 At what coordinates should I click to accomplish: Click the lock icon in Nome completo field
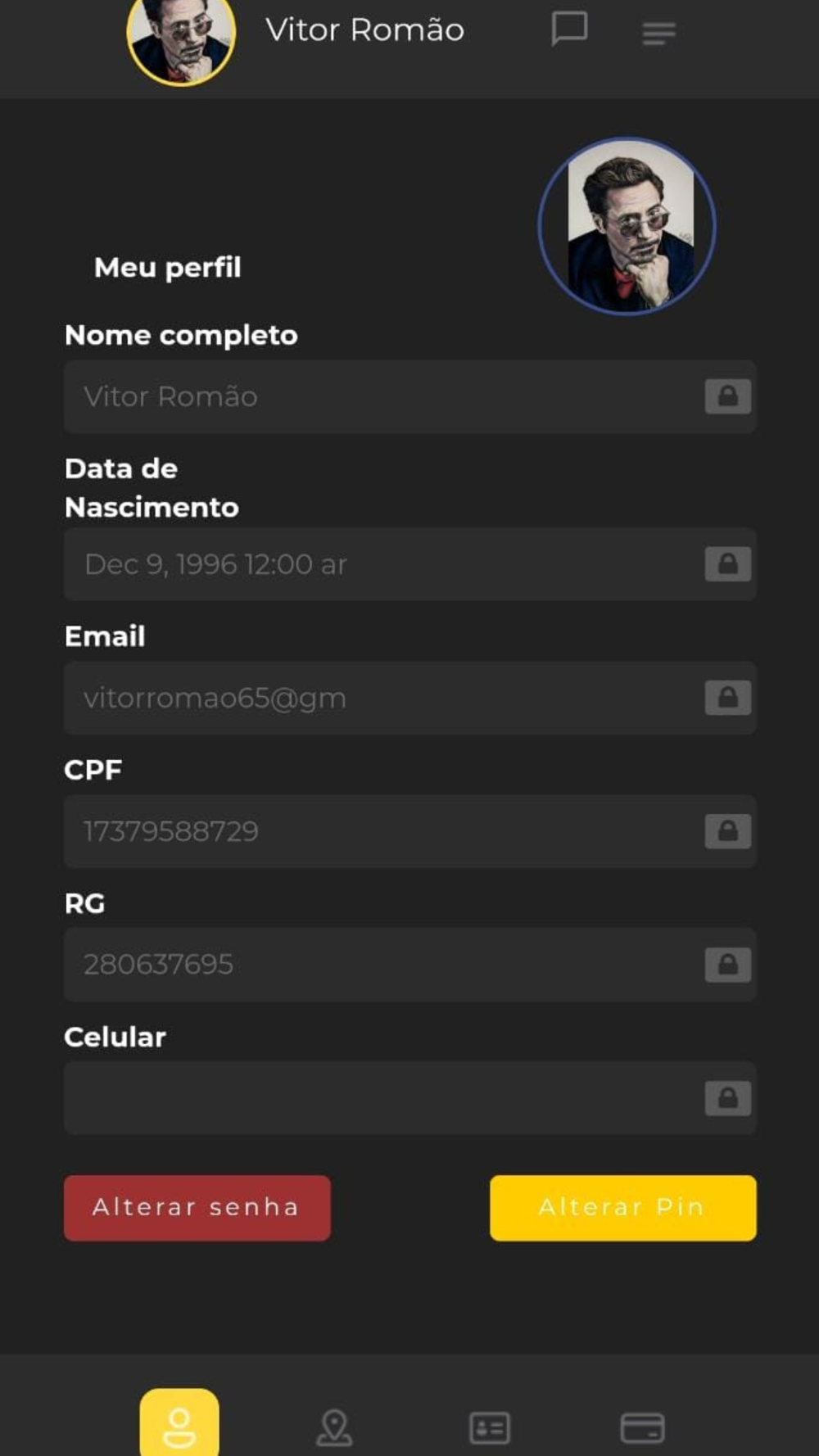point(727,396)
